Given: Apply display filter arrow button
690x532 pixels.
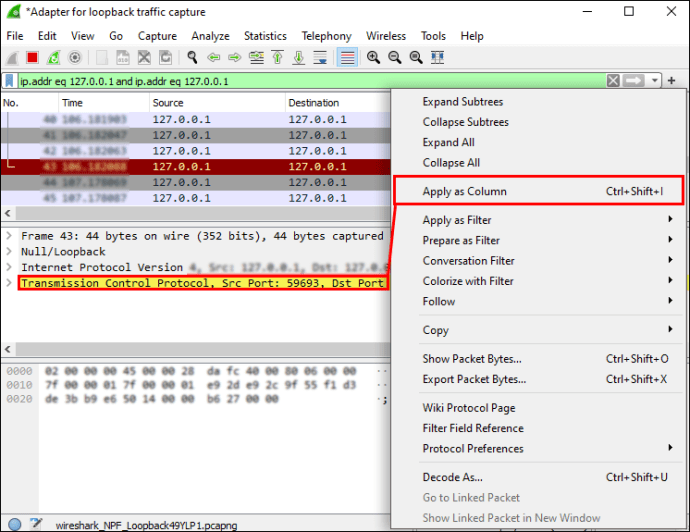Looking at the screenshot, I should click(634, 81).
